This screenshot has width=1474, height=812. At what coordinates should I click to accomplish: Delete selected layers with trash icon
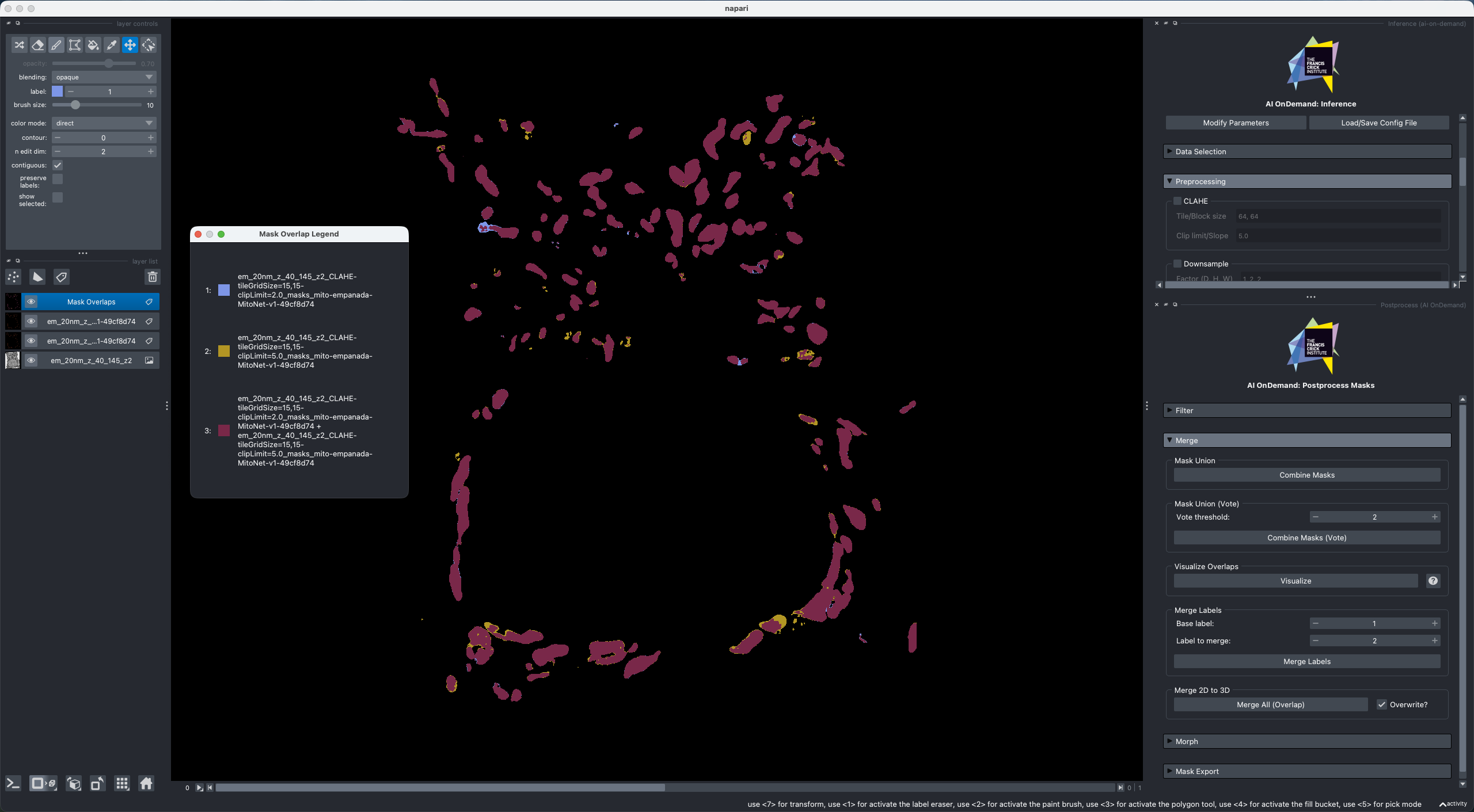152,277
